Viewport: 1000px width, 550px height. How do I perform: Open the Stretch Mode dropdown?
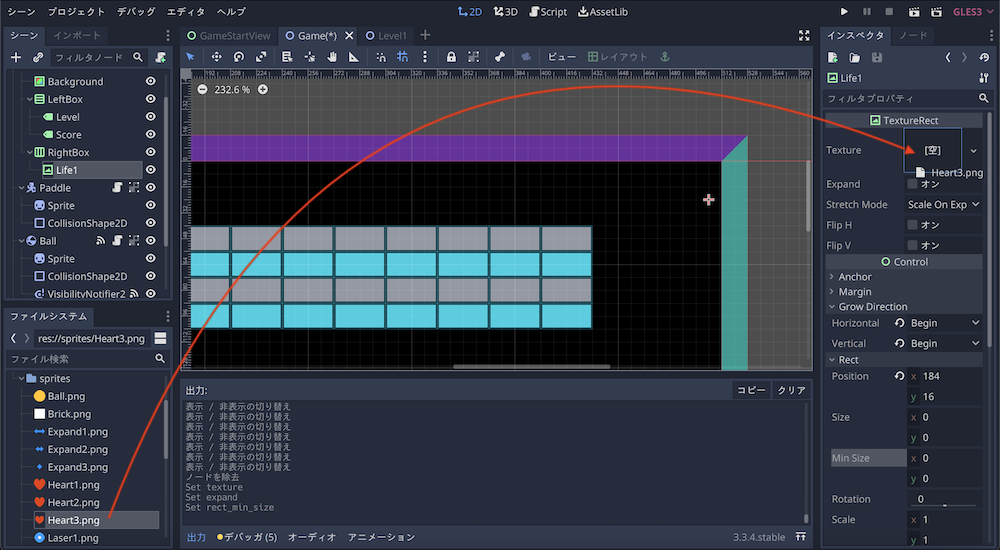point(944,204)
